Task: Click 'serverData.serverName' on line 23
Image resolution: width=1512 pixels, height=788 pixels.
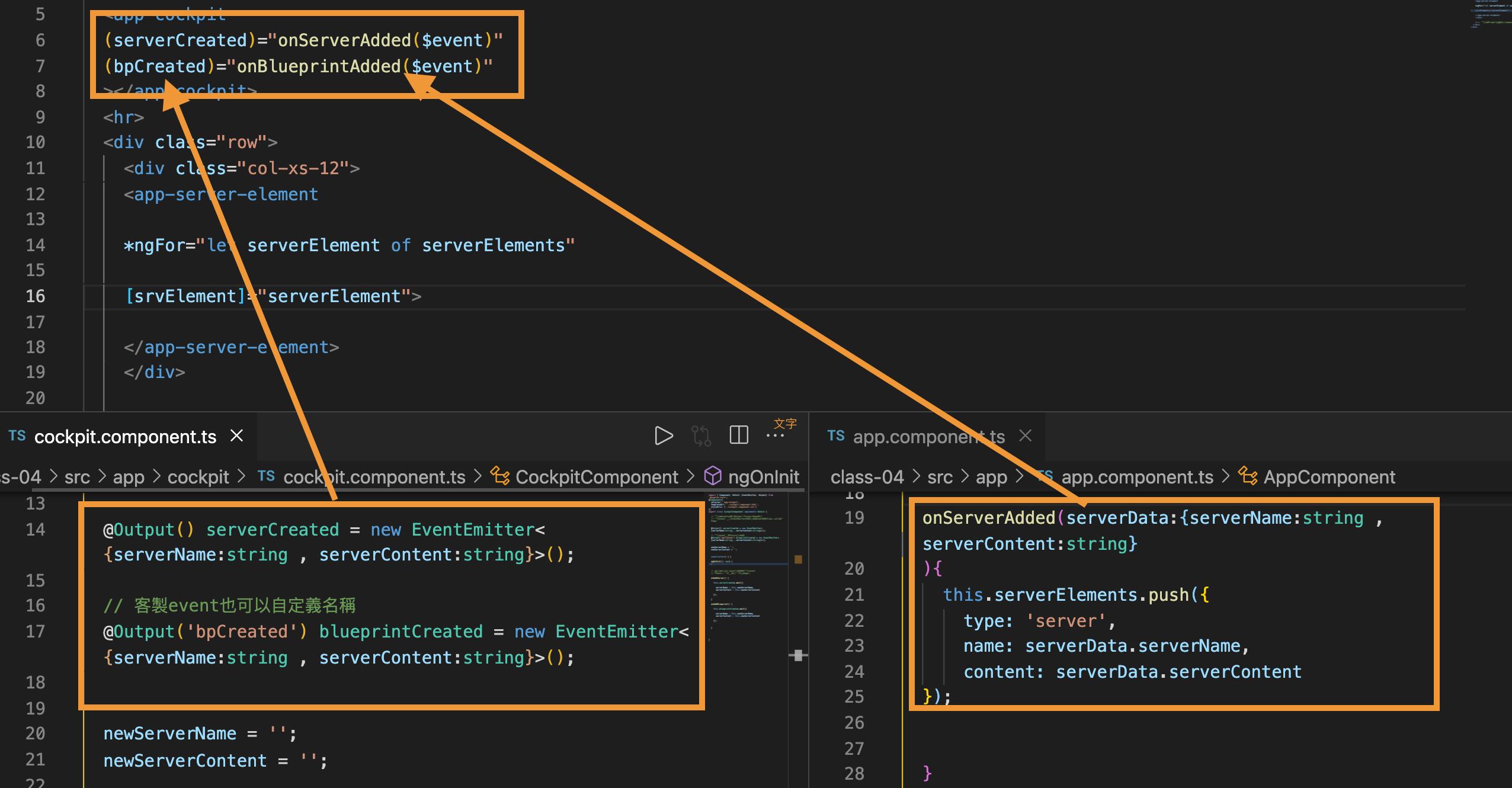Action: pos(1133,646)
